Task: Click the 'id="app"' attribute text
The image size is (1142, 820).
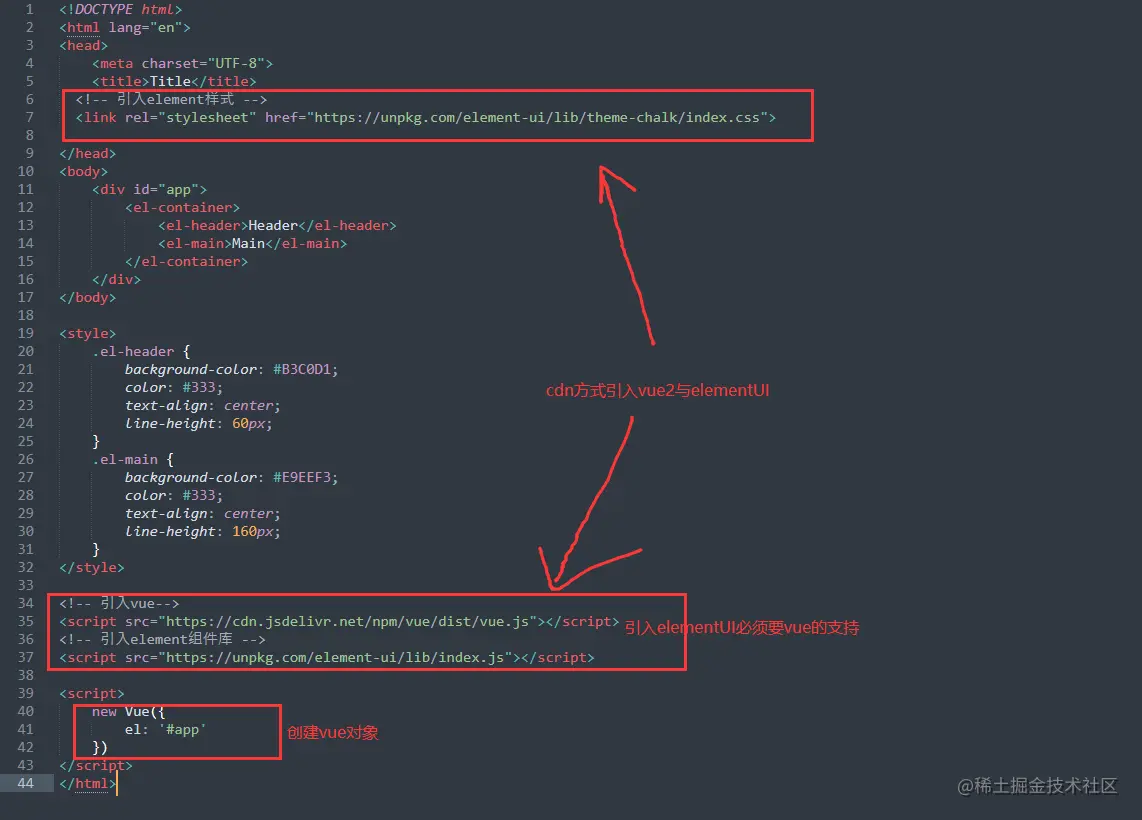Action: [166, 189]
